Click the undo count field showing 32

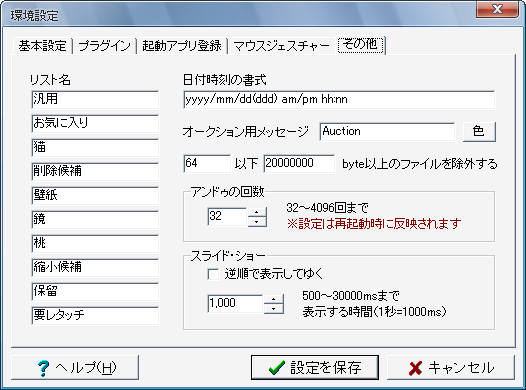point(227,216)
